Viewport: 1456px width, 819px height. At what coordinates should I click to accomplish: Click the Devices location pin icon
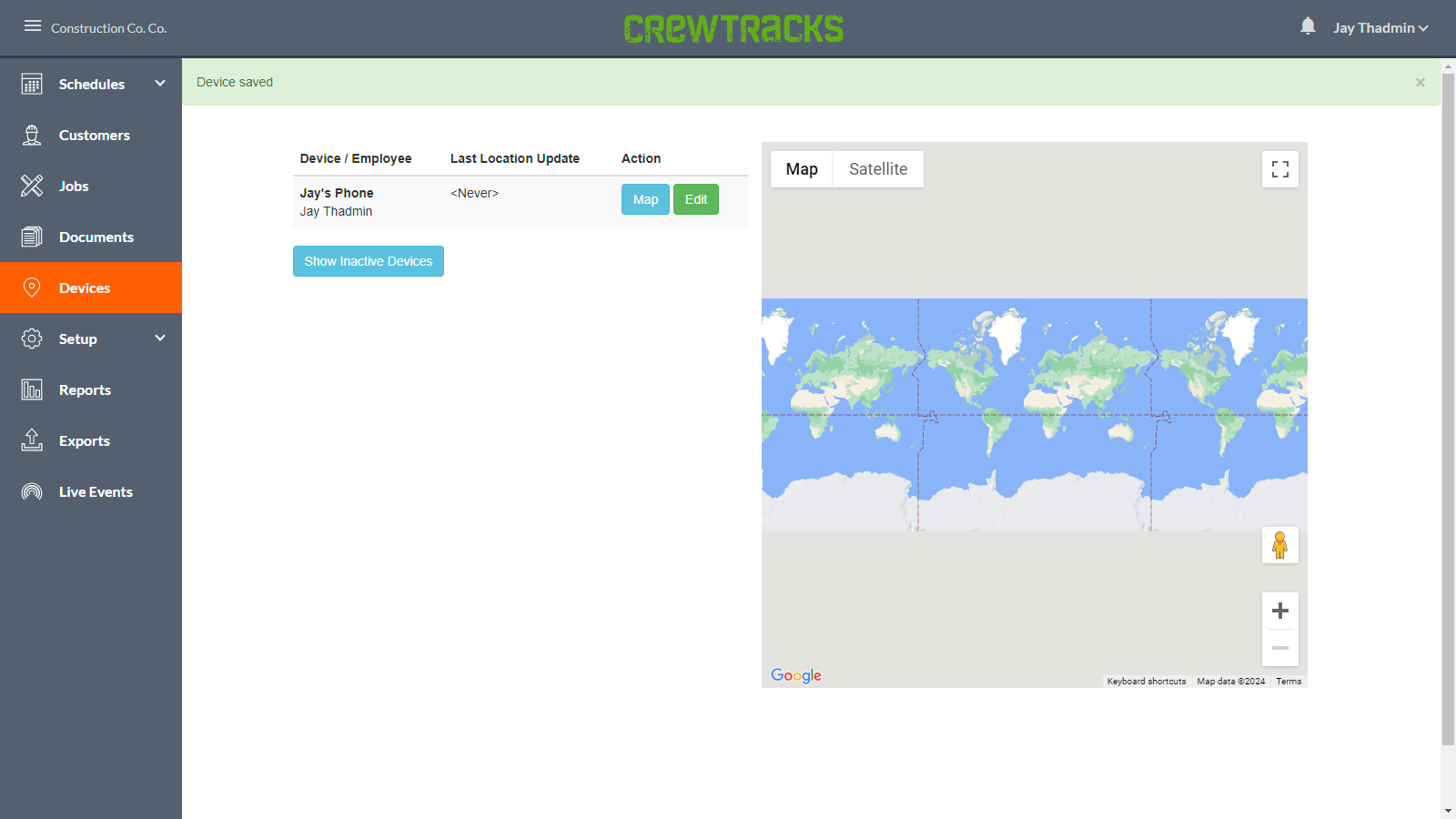point(32,288)
